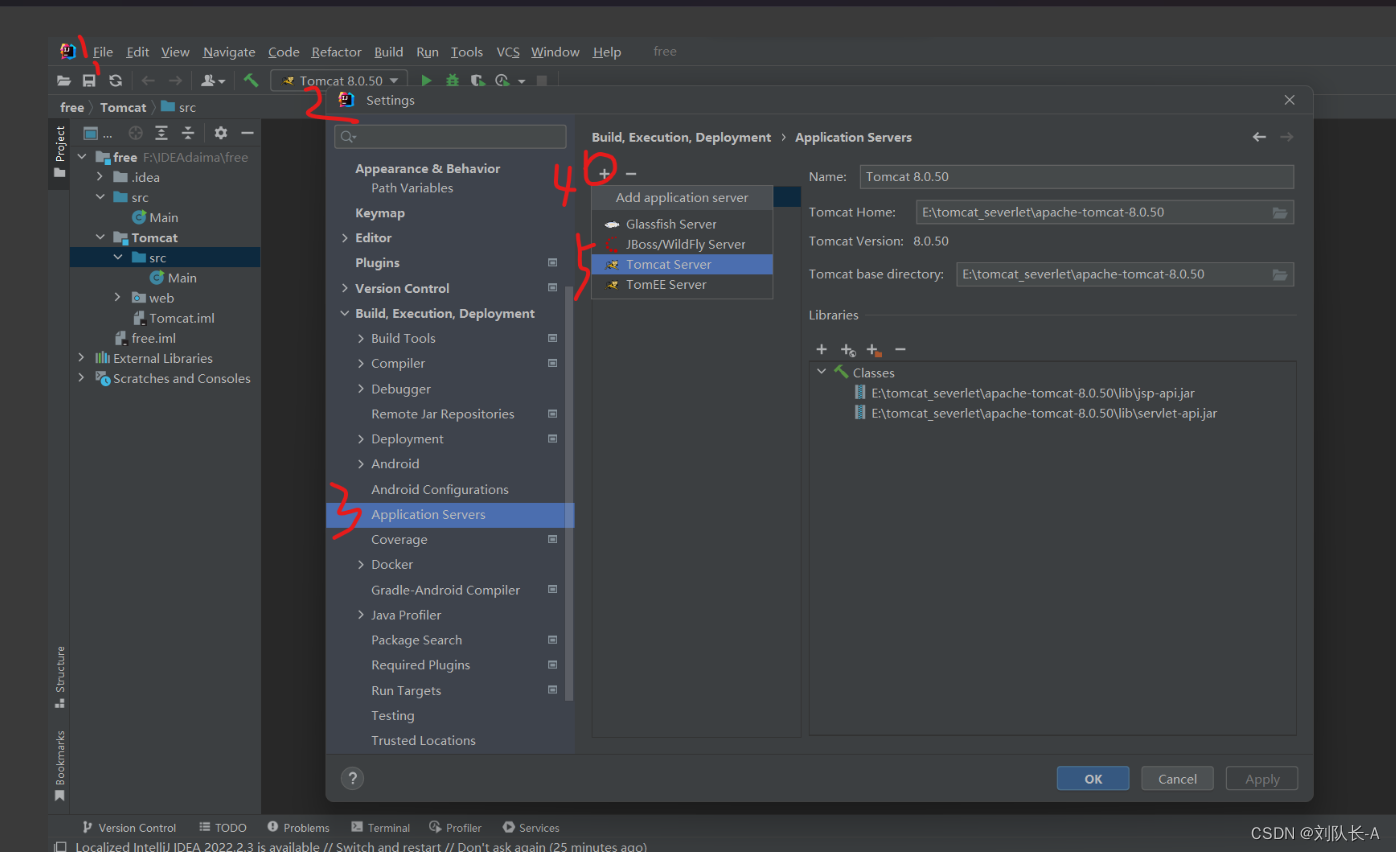Viewport: 1396px width, 852px height.
Task: Start debugging with the green bug icon
Action: [452, 80]
